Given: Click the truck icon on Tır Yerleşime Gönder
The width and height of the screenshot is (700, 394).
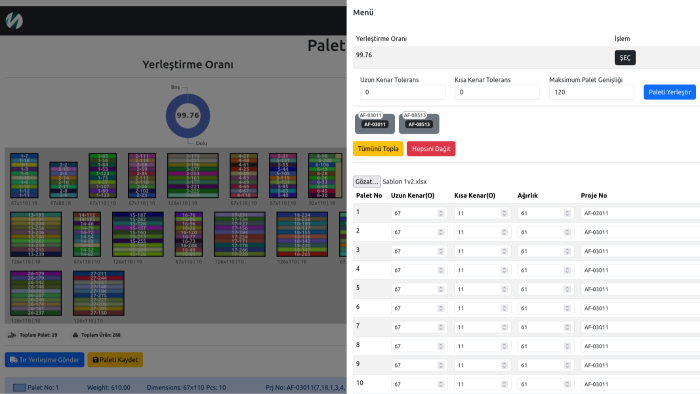Looking at the screenshot, I should pos(13,360).
